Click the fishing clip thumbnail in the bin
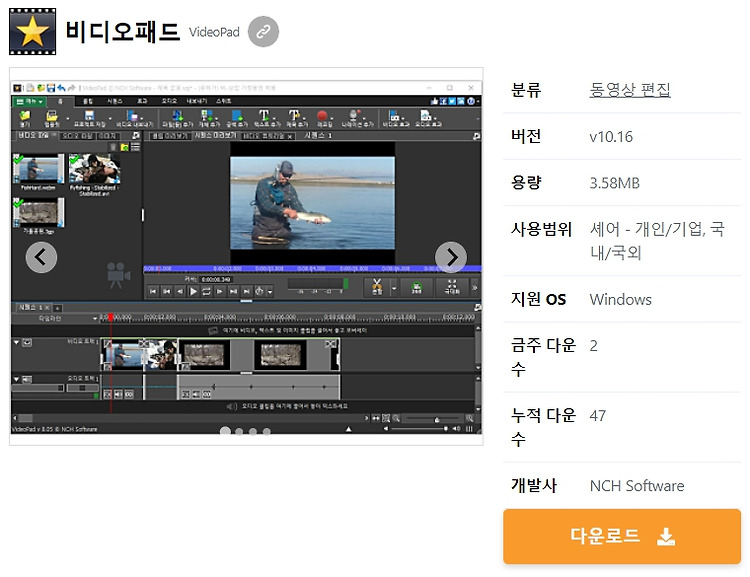Screen dimensions: 750x577 coord(38,168)
